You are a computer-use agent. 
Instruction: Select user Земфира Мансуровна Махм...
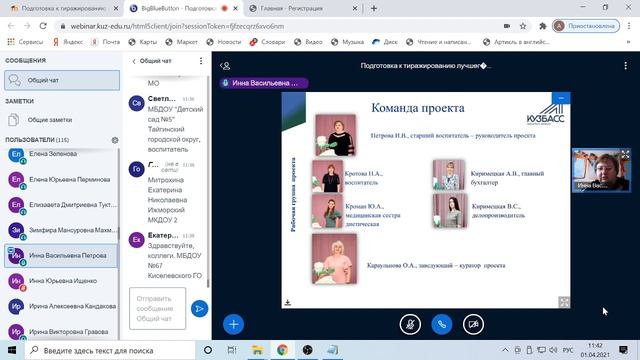(x=61, y=230)
